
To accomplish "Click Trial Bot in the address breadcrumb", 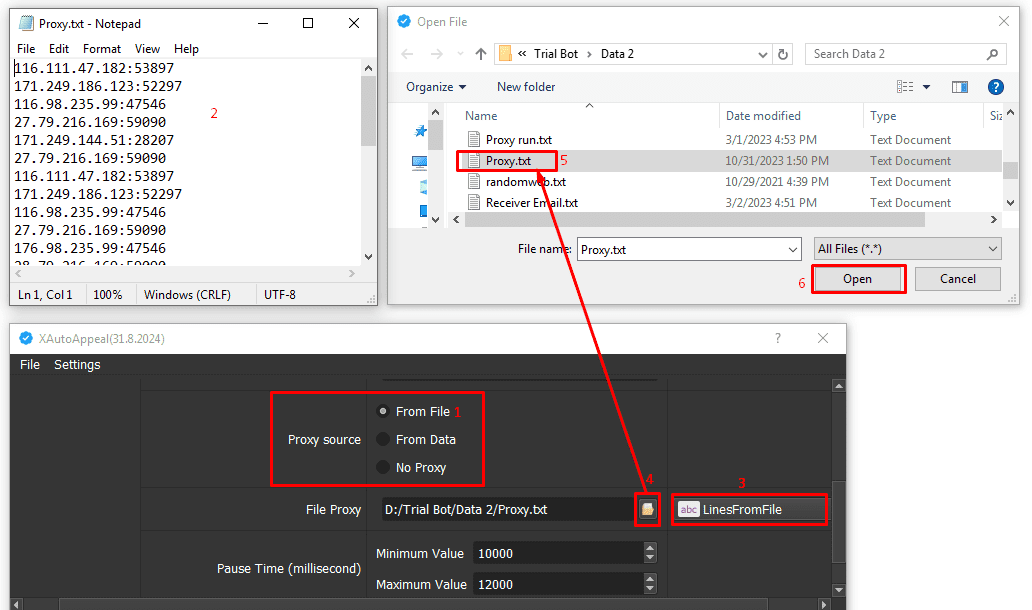I will coord(555,54).
